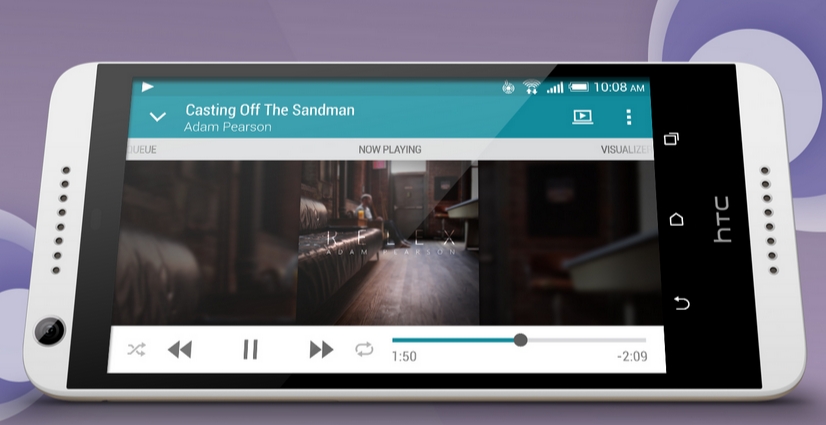The height and width of the screenshot is (425, 826).
Task: Pause the current song
Action: 250,350
